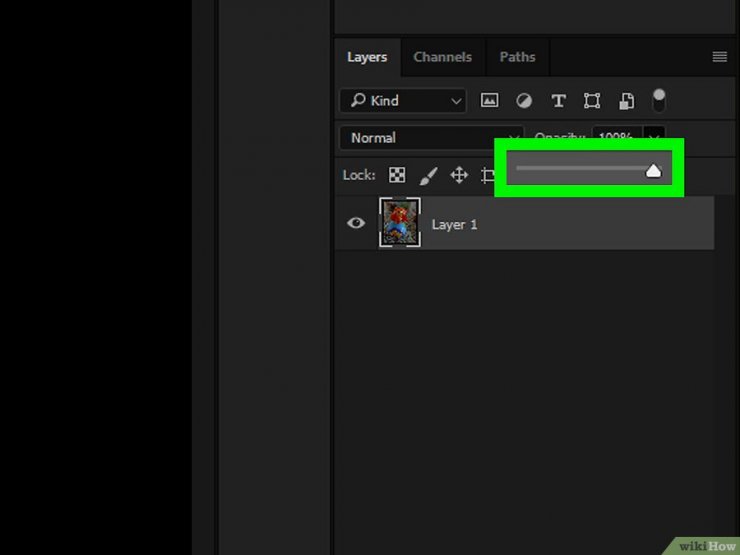Image resolution: width=740 pixels, height=555 pixels.
Task: Click the pixel layer filter icon
Action: 489,101
